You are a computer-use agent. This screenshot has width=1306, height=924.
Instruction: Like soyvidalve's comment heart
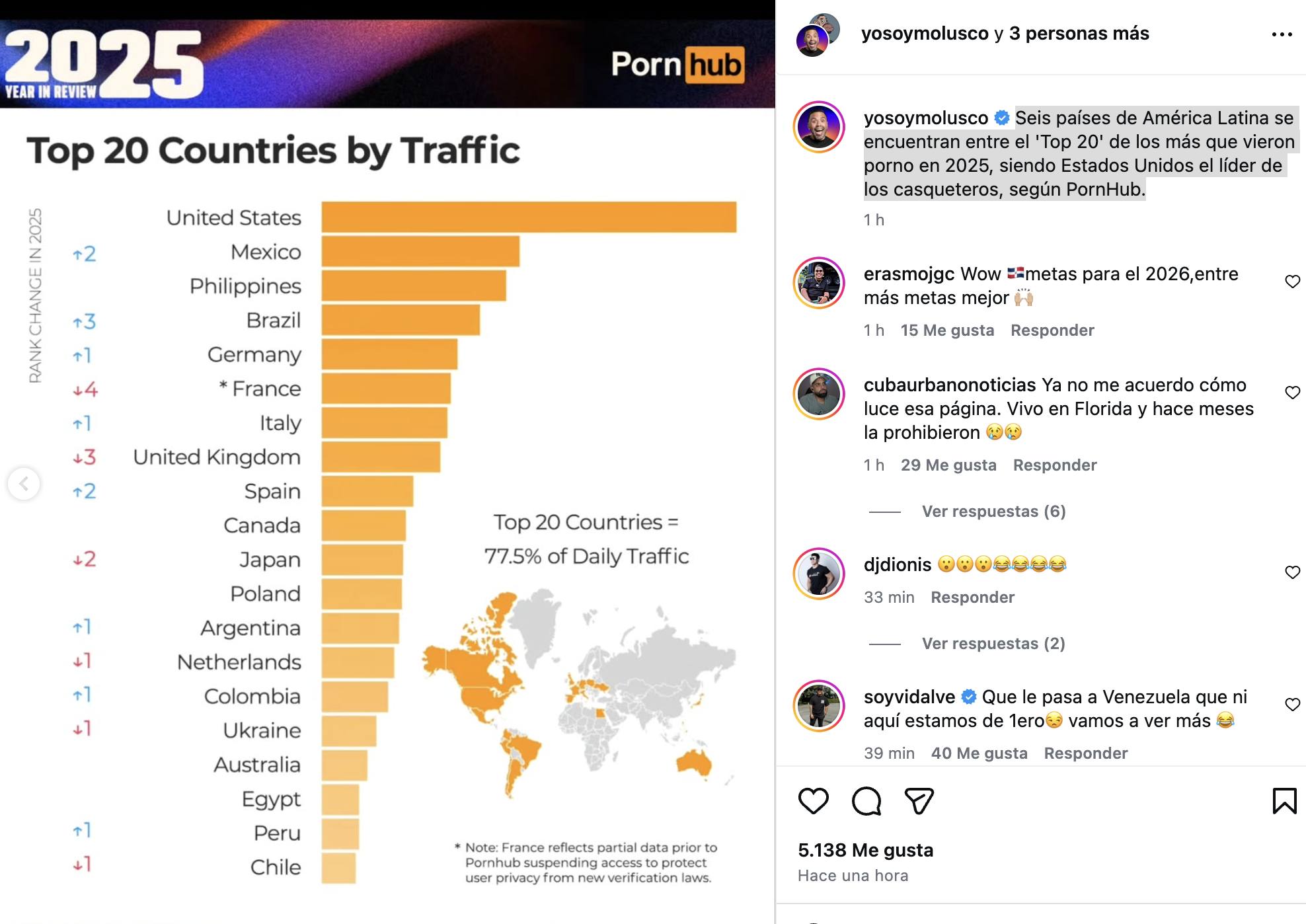1292,705
